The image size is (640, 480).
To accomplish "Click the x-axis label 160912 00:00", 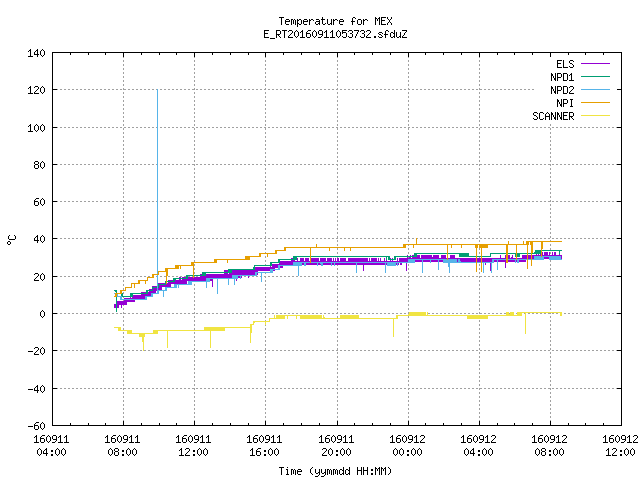I will coord(407,446).
